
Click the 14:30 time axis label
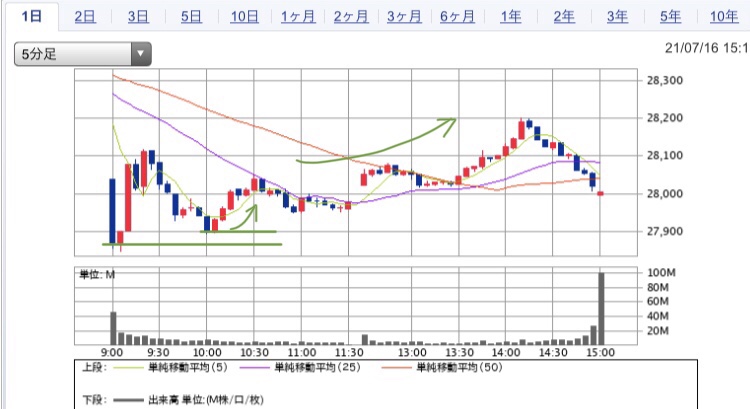click(x=553, y=353)
